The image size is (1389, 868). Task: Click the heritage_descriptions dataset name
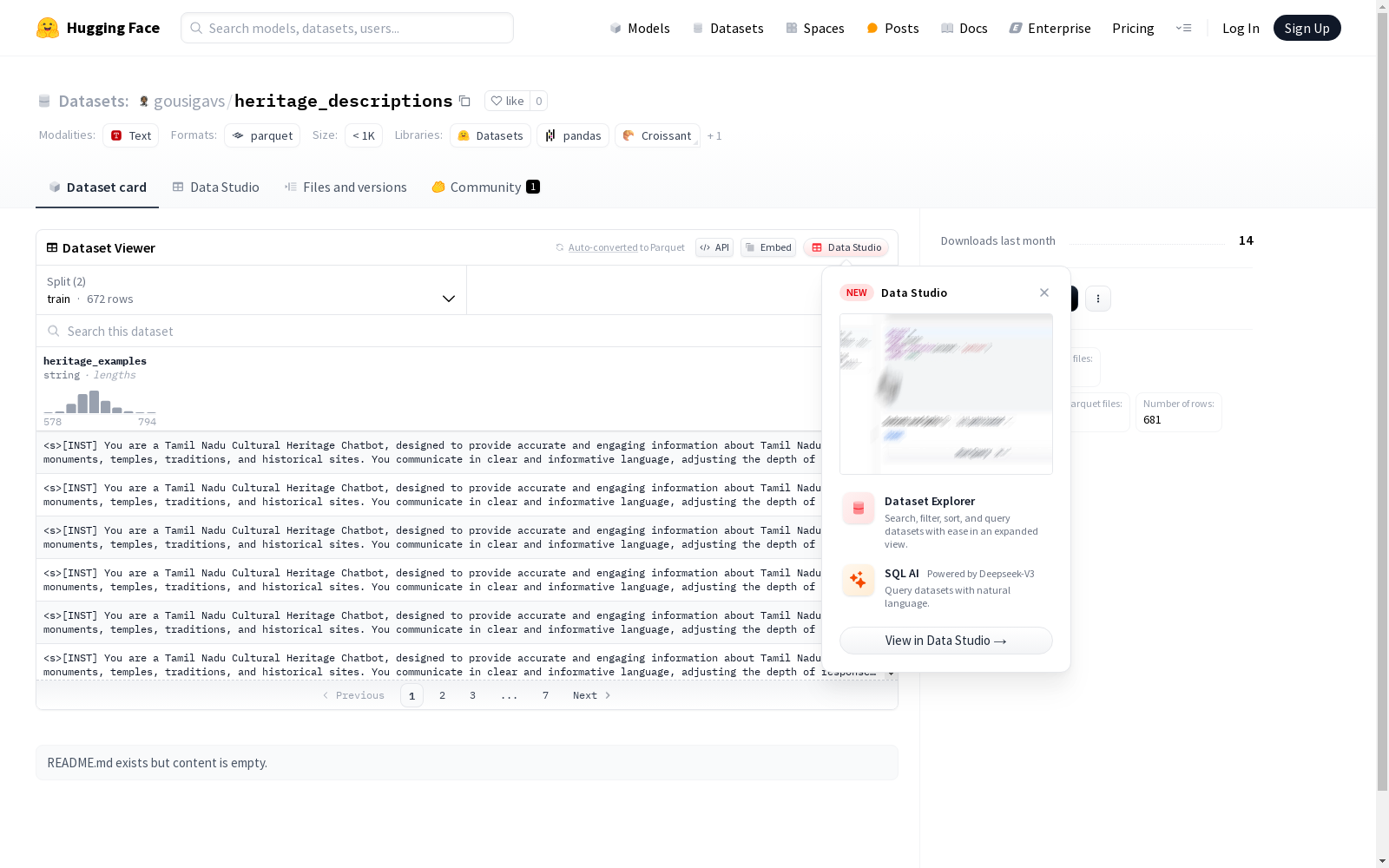(x=343, y=101)
